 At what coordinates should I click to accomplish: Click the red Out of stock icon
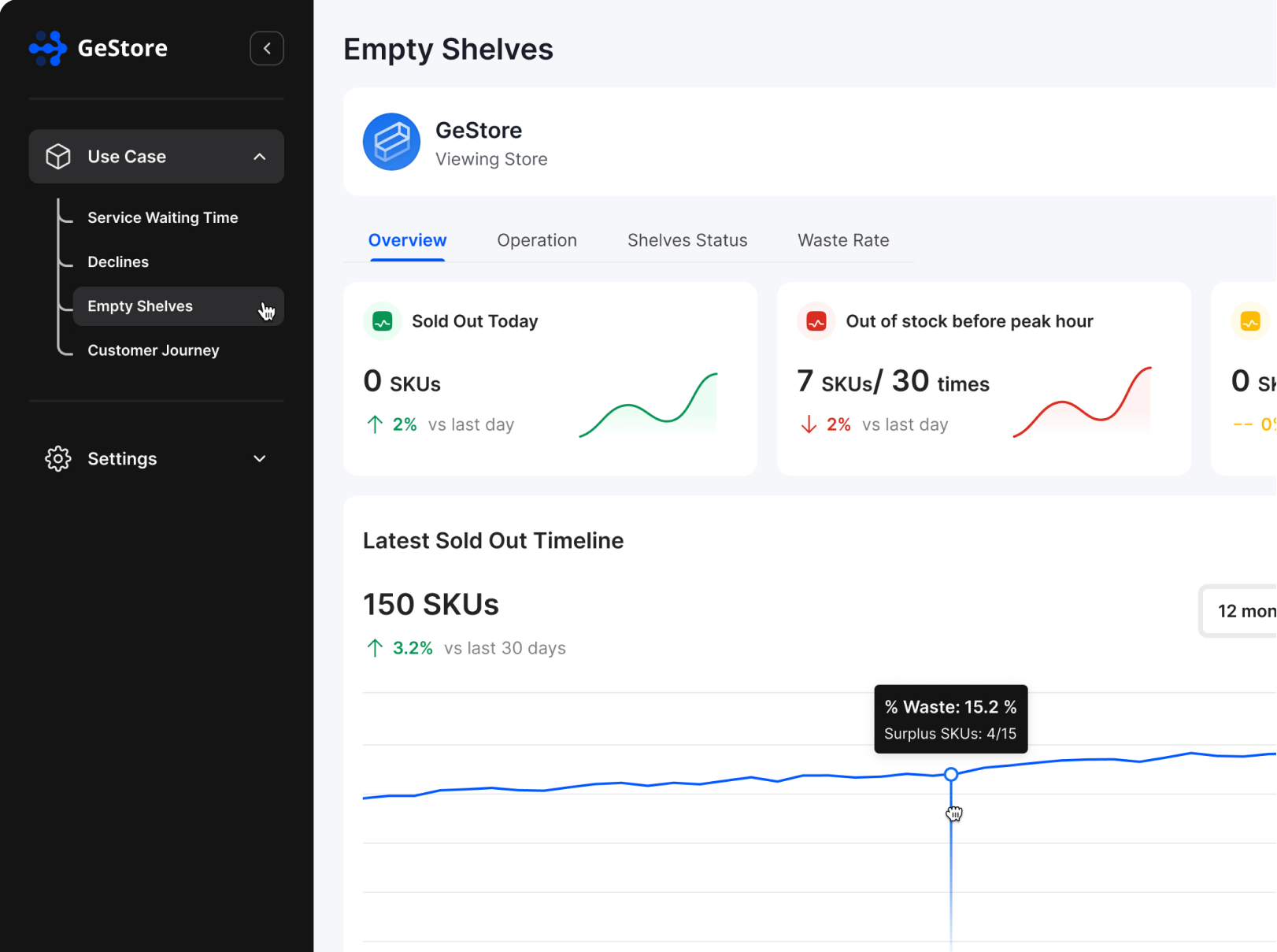816,321
